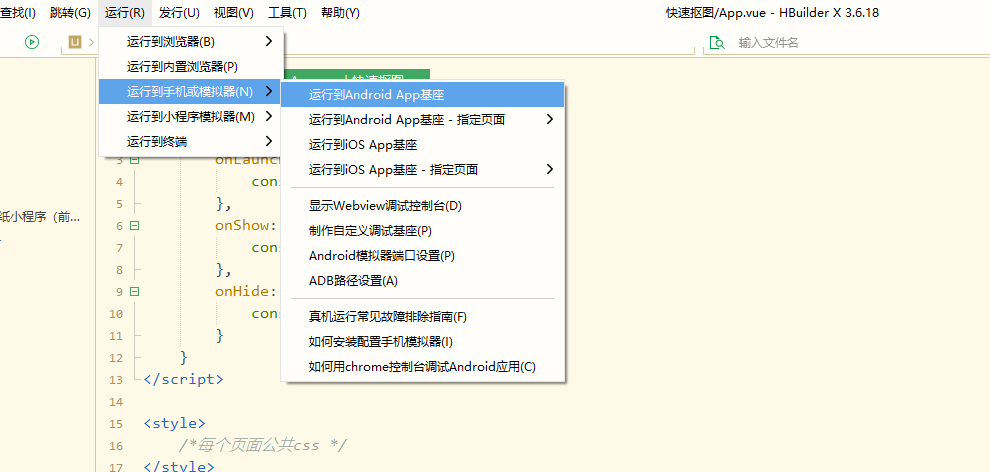Open the 运行(R) menu

click(x=125, y=13)
